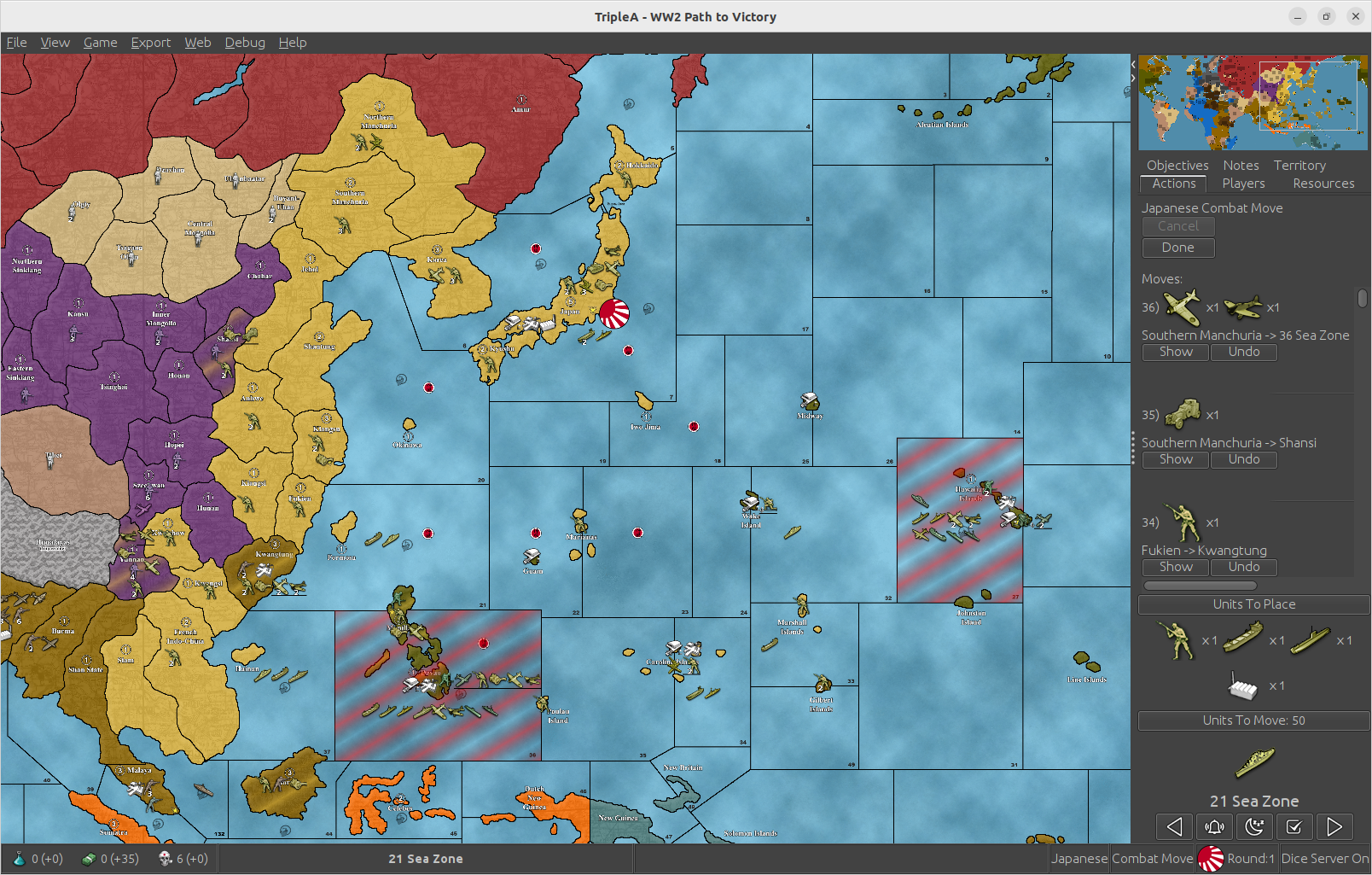Toggle the checkmark skip-unit button
The height and width of the screenshot is (875, 1372).
[1294, 826]
